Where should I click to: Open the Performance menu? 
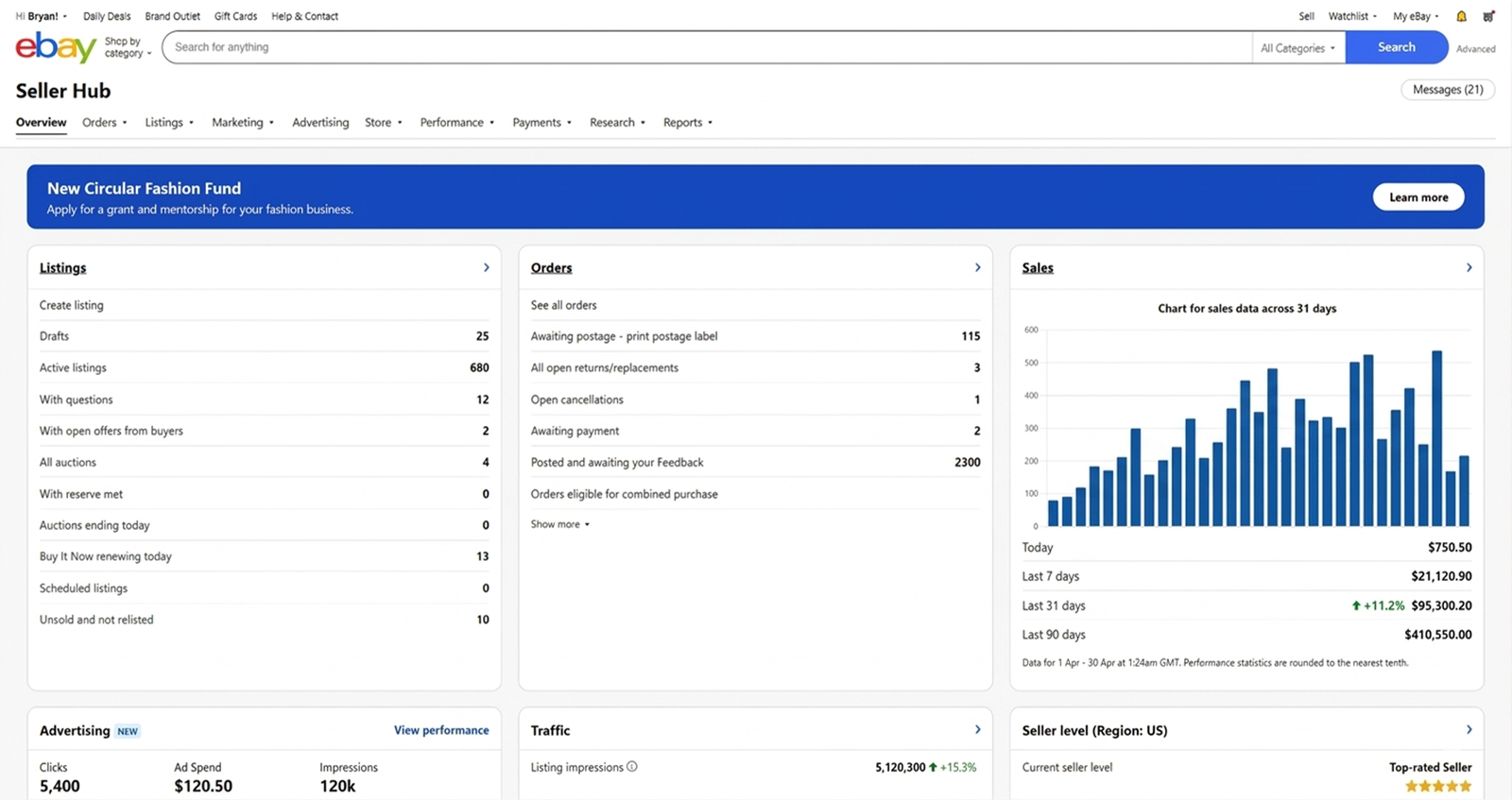click(x=456, y=123)
